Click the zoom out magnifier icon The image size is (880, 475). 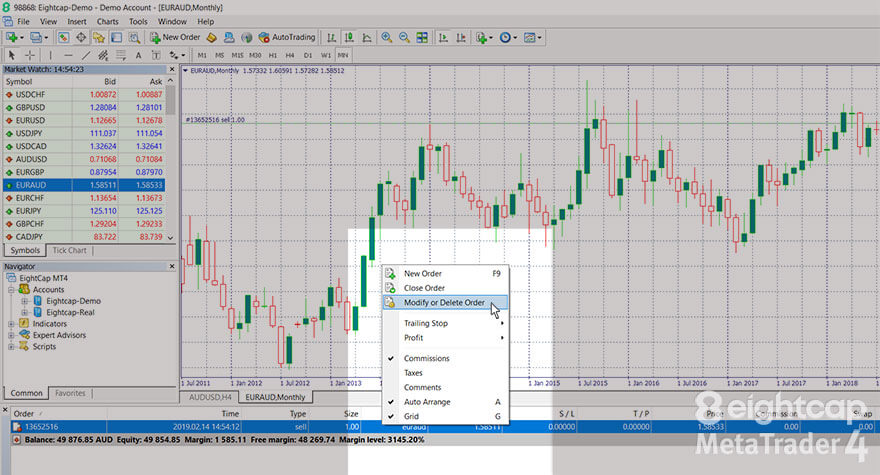click(404, 38)
